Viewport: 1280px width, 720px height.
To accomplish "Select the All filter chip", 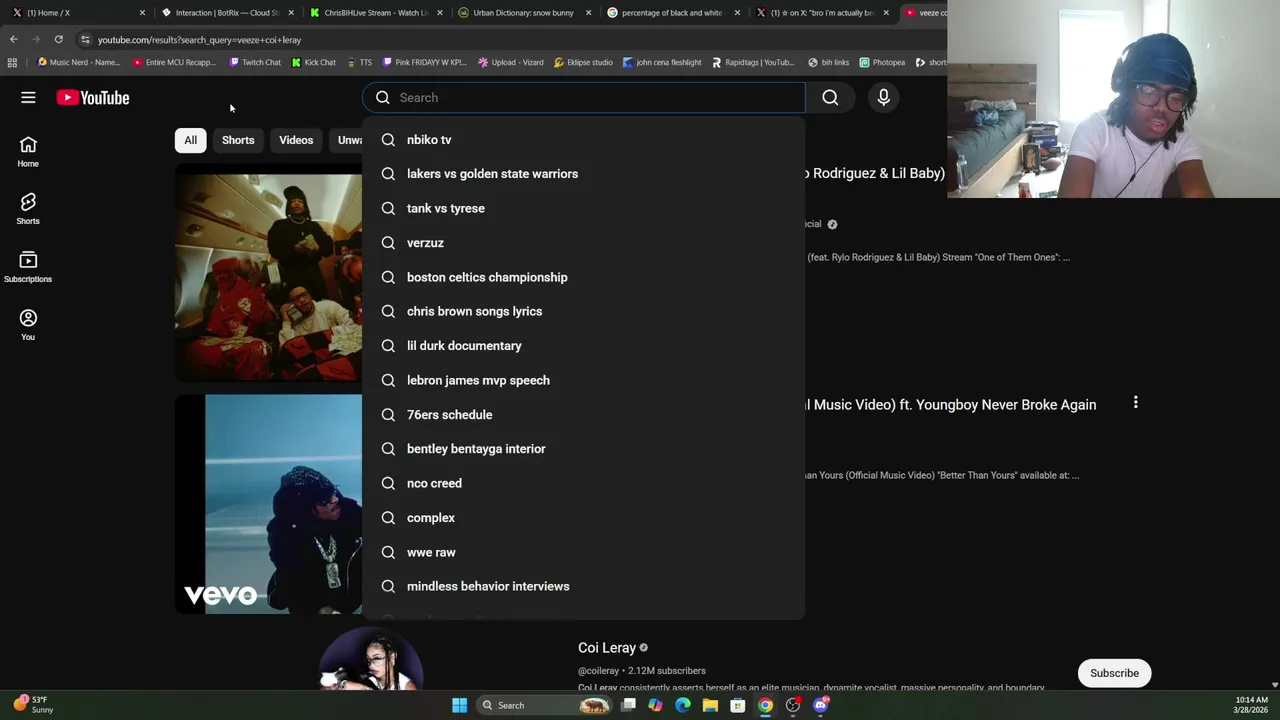I will tap(190, 140).
